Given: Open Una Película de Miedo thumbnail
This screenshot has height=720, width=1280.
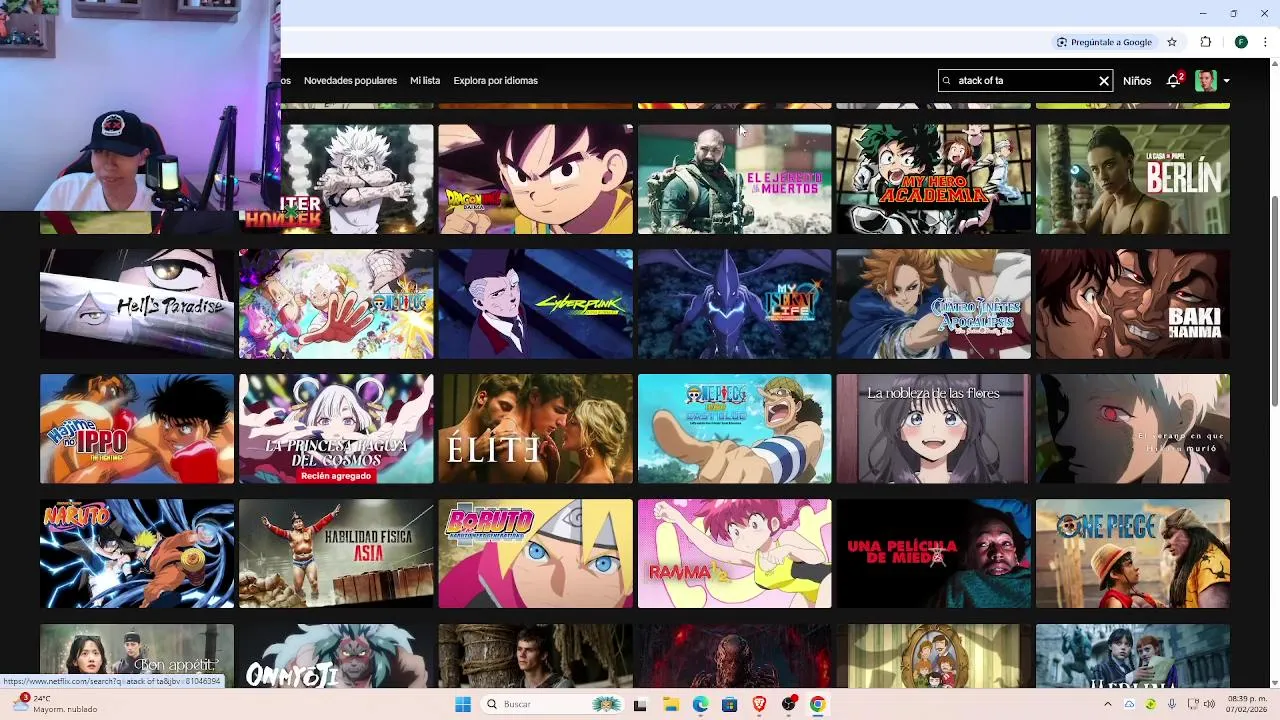Looking at the screenshot, I should 933,554.
